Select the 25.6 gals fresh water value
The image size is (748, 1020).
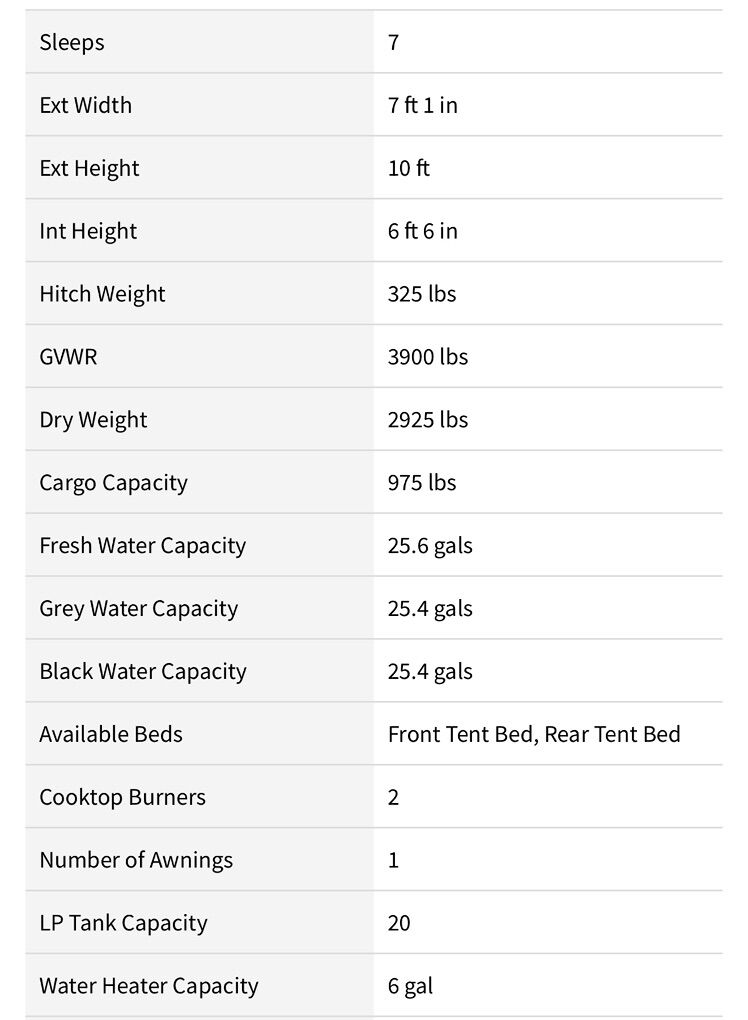click(430, 546)
